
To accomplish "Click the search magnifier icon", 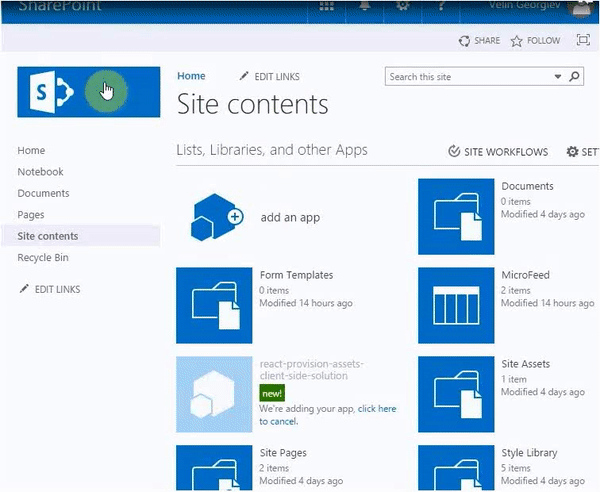I will point(574,77).
